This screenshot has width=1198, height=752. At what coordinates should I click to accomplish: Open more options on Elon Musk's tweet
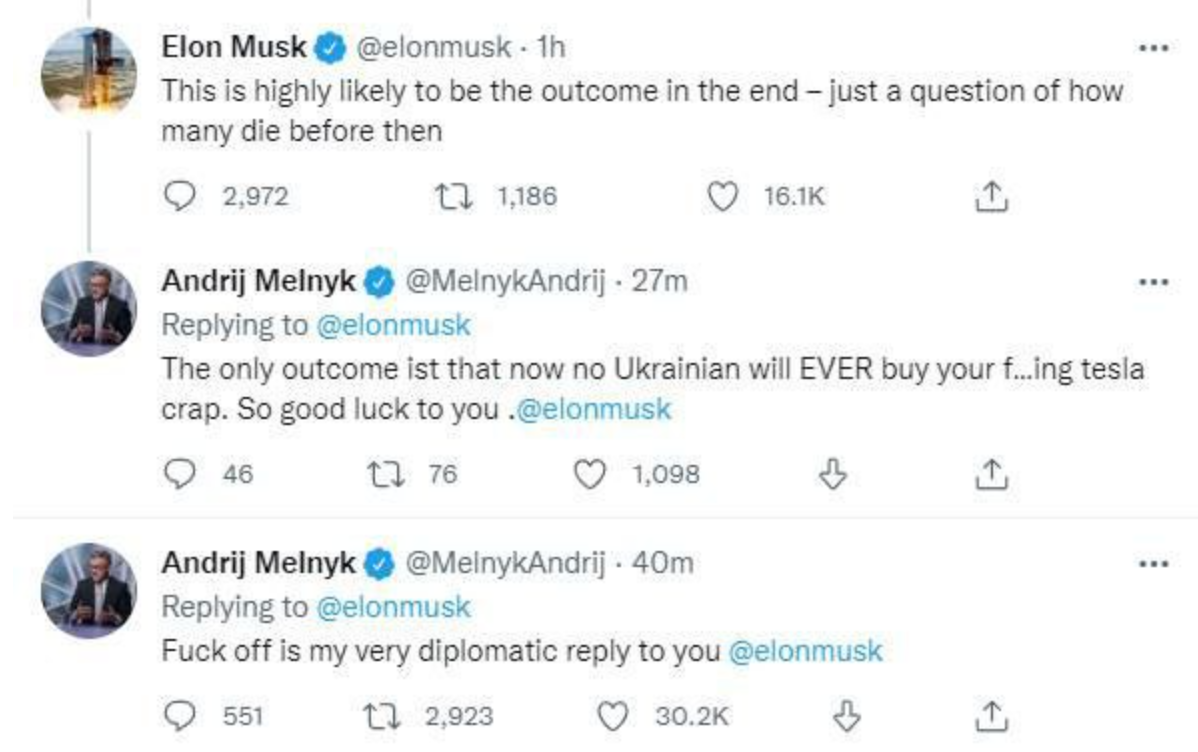tap(1153, 47)
